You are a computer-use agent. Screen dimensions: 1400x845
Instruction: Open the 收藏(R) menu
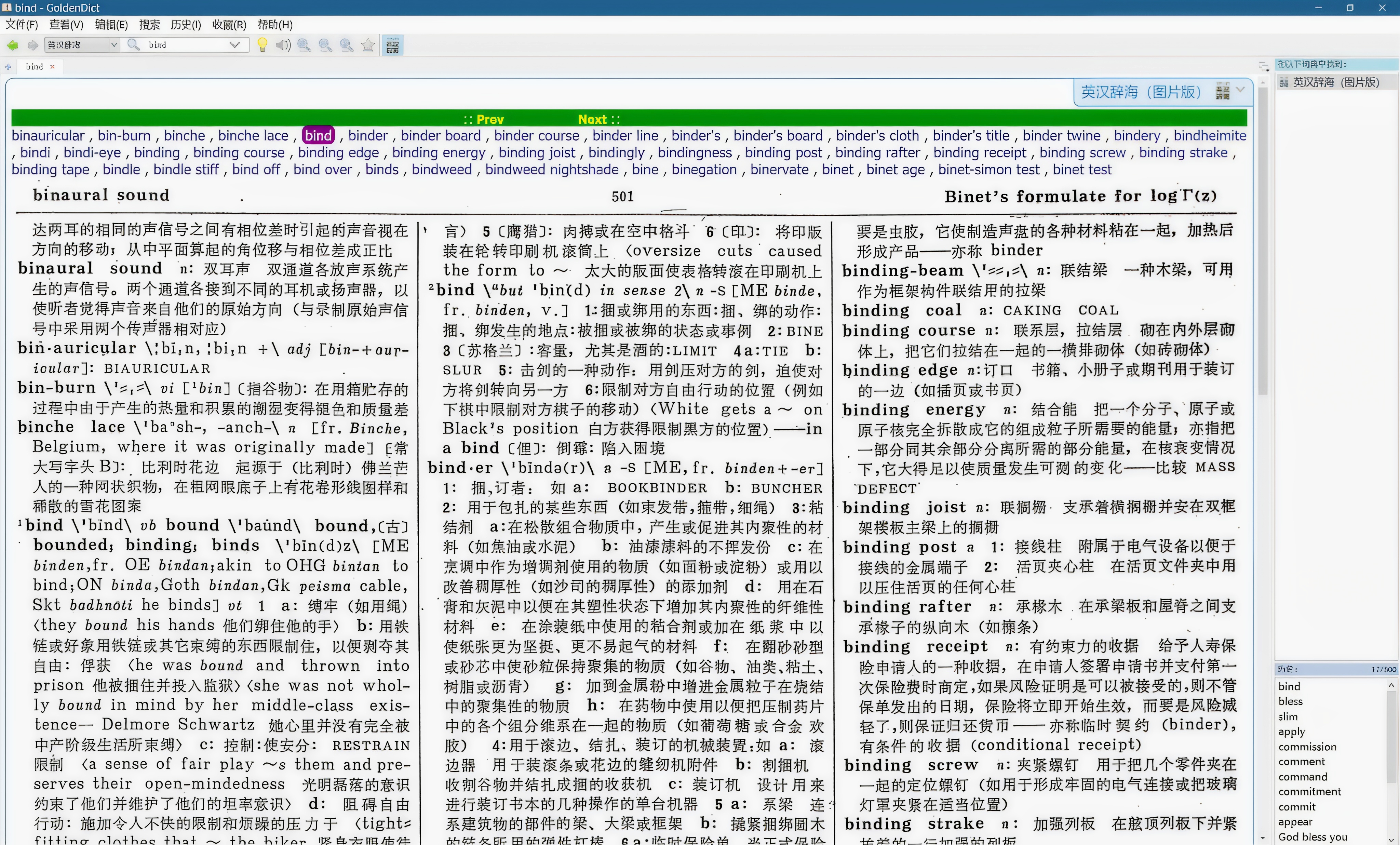tap(230, 24)
